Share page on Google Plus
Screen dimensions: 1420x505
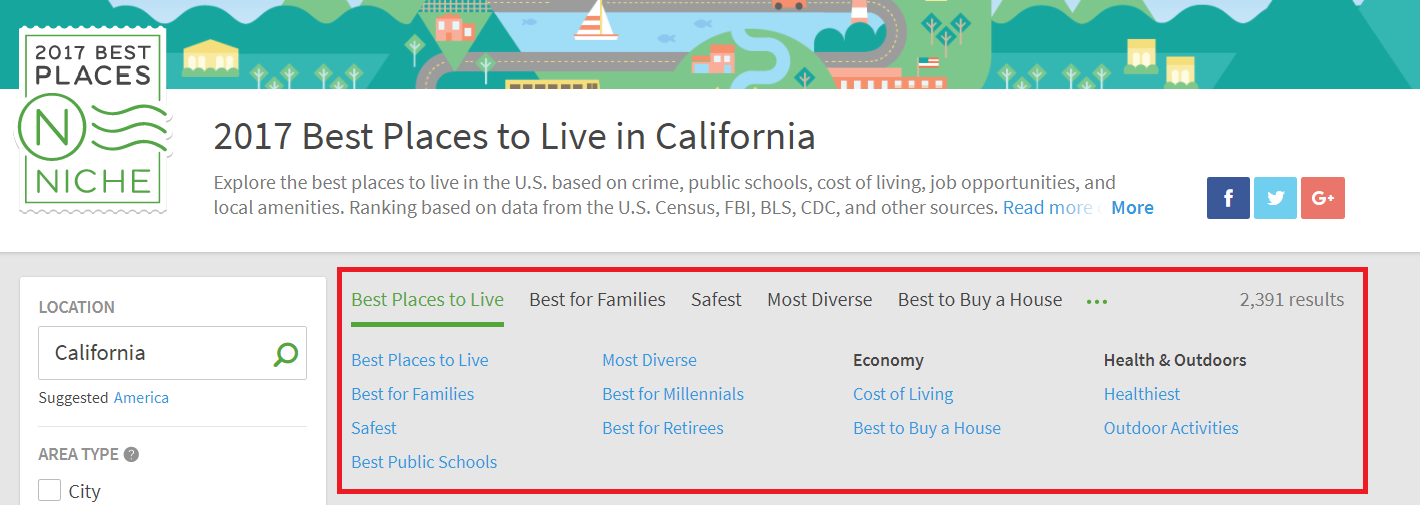[1323, 198]
